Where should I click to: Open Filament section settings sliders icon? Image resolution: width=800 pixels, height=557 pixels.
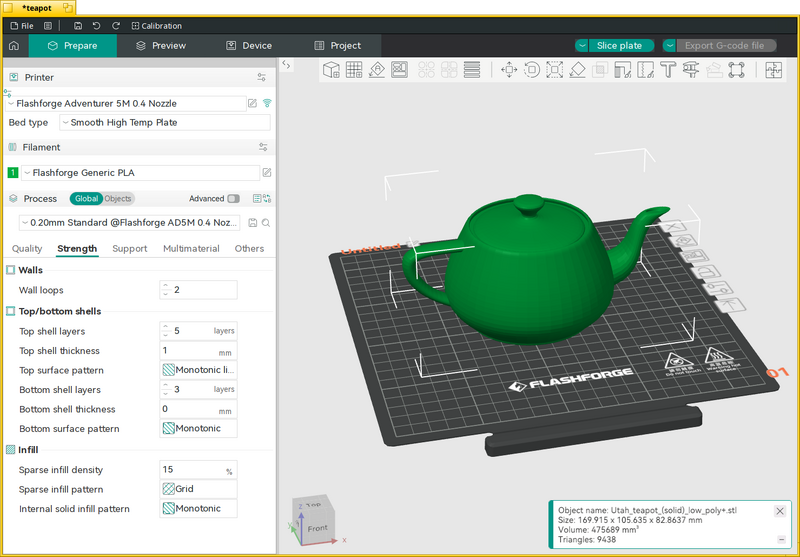coord(263,147)
